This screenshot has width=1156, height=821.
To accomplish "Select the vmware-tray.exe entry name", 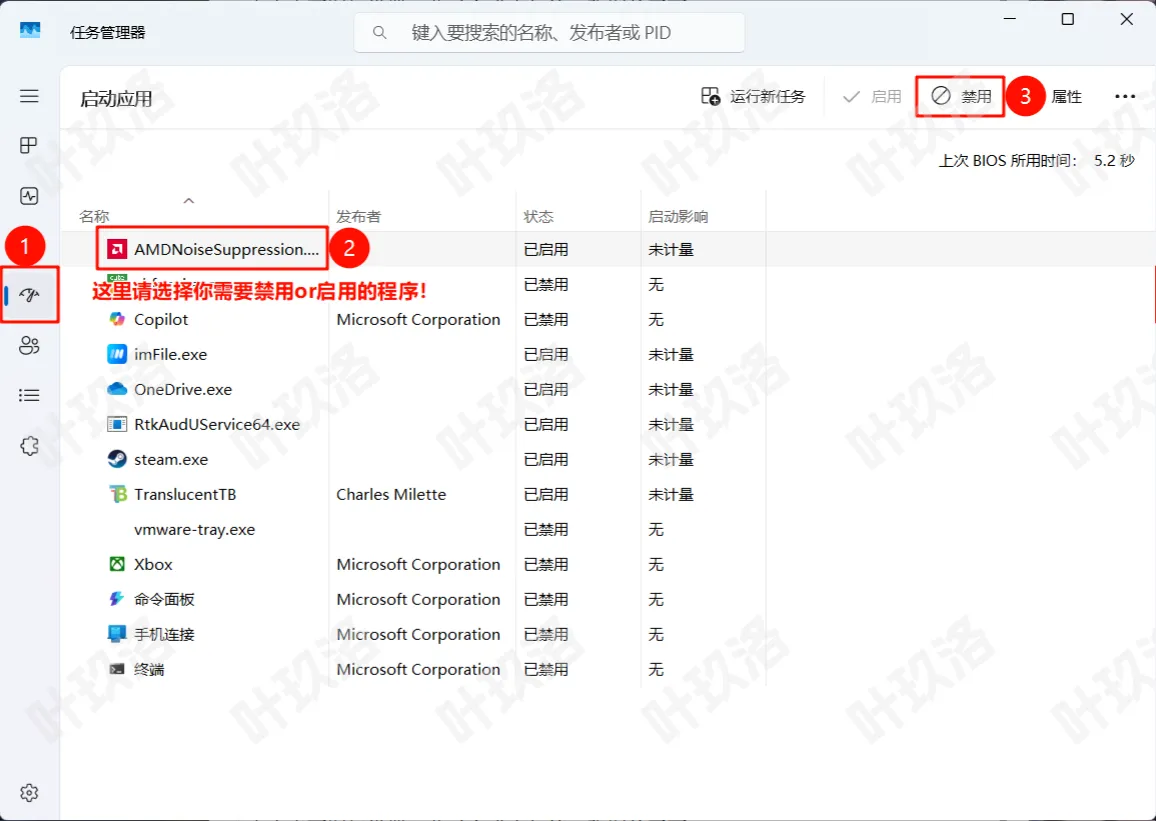I will coord(195,529).
